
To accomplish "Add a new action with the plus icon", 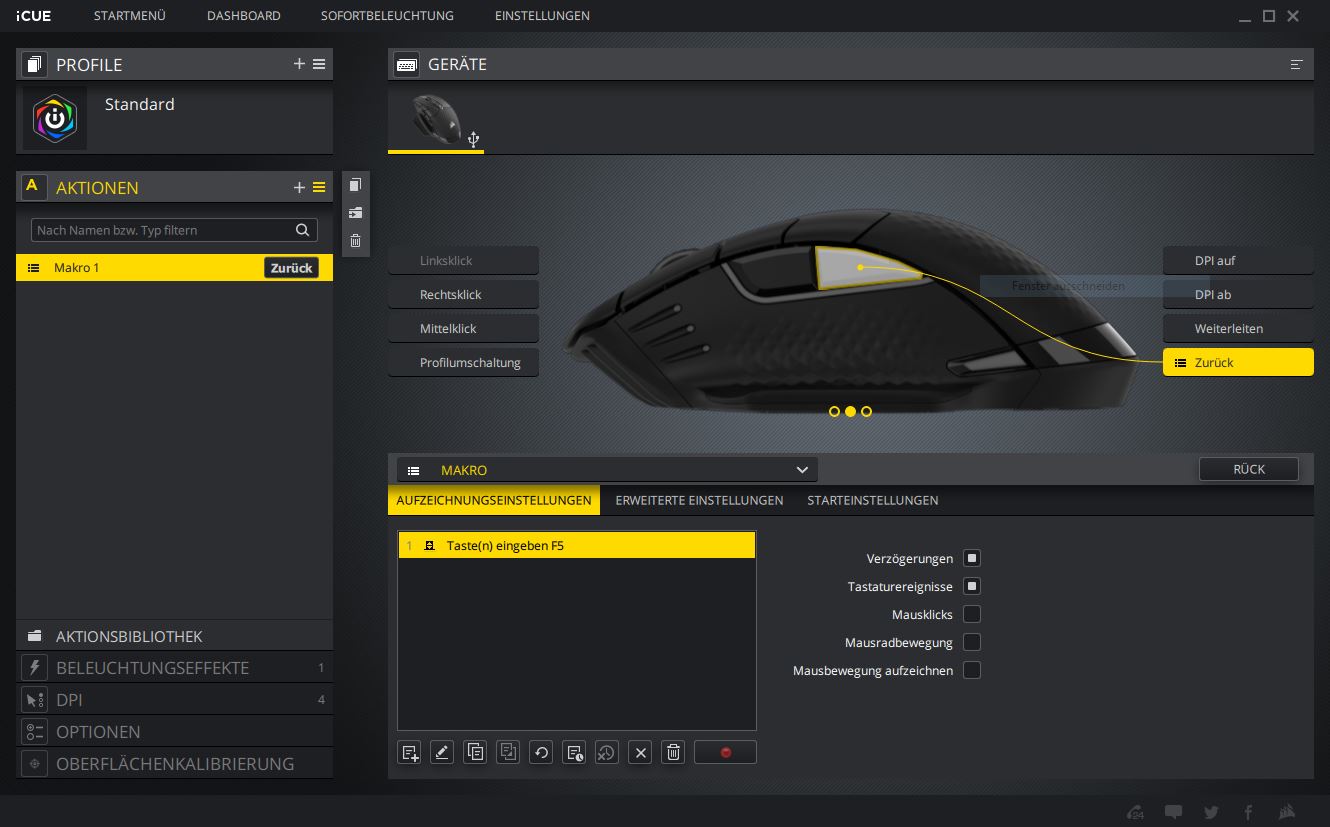I will click(x=299, y=187).
